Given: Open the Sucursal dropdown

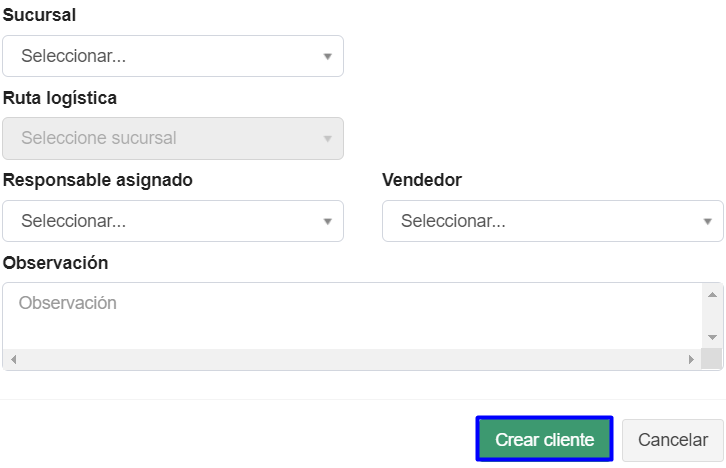Looking at the screenshot, I should coord(172,56).
